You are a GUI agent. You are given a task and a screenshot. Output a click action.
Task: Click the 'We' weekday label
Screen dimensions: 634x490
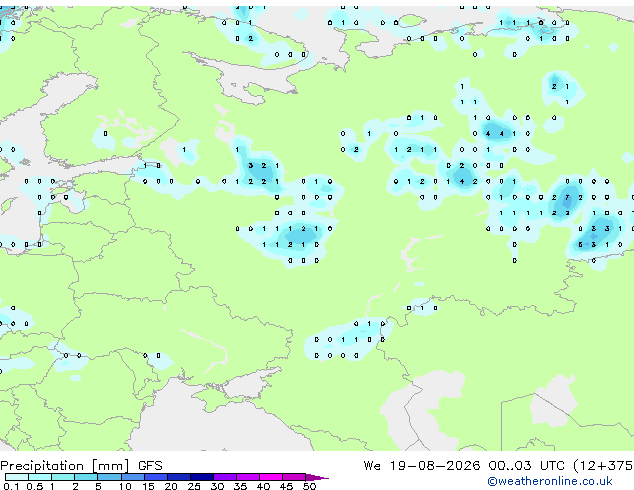pyautogui.click(x=372, y=466)
